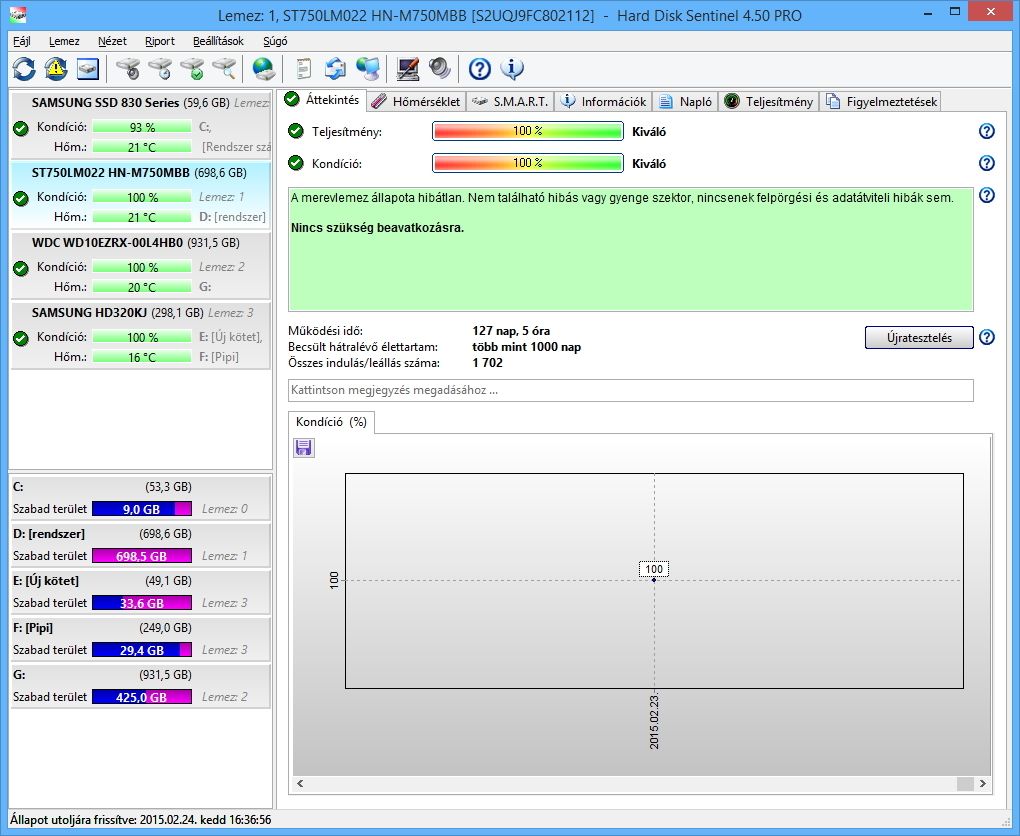Click the 100 data point label in chart
1020x836 pixels.
pyautogui.click(x=654, y=569)
